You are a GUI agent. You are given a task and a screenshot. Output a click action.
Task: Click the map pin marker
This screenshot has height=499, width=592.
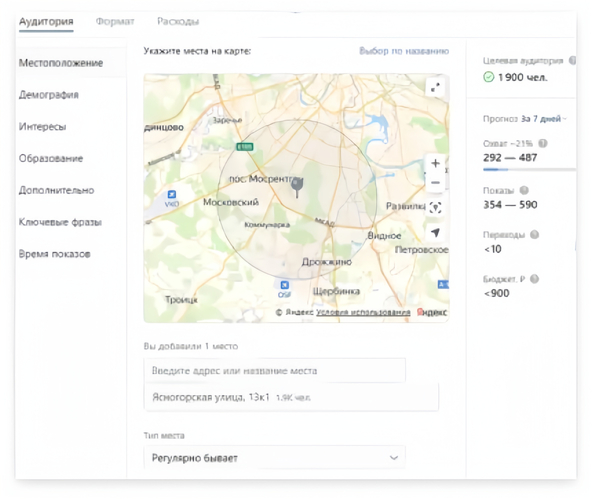click(x=297, y=186)
